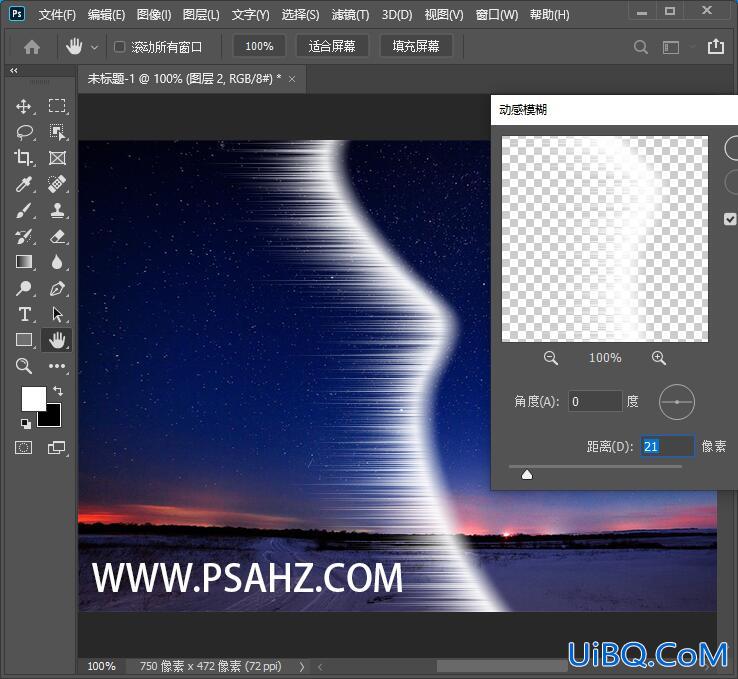Open the 选择(S) menu
738x679 pixels.
point(300,15)
